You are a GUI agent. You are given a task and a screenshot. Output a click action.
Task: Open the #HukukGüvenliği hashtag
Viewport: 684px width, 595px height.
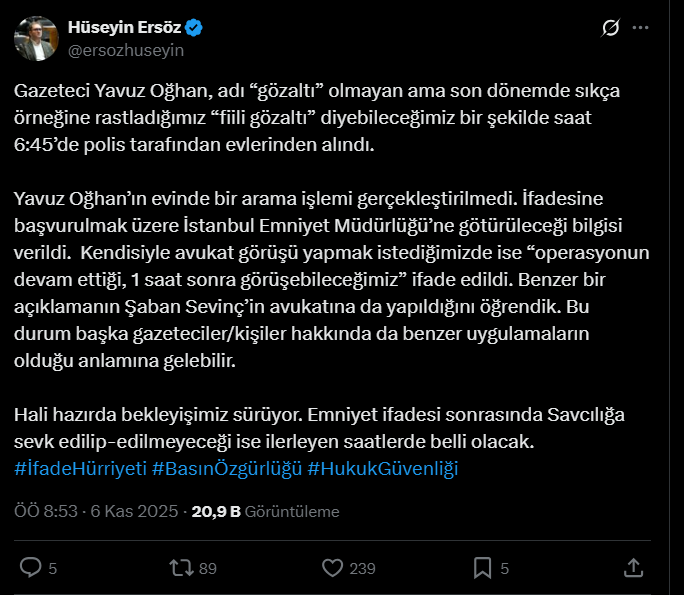pos(383,469)
